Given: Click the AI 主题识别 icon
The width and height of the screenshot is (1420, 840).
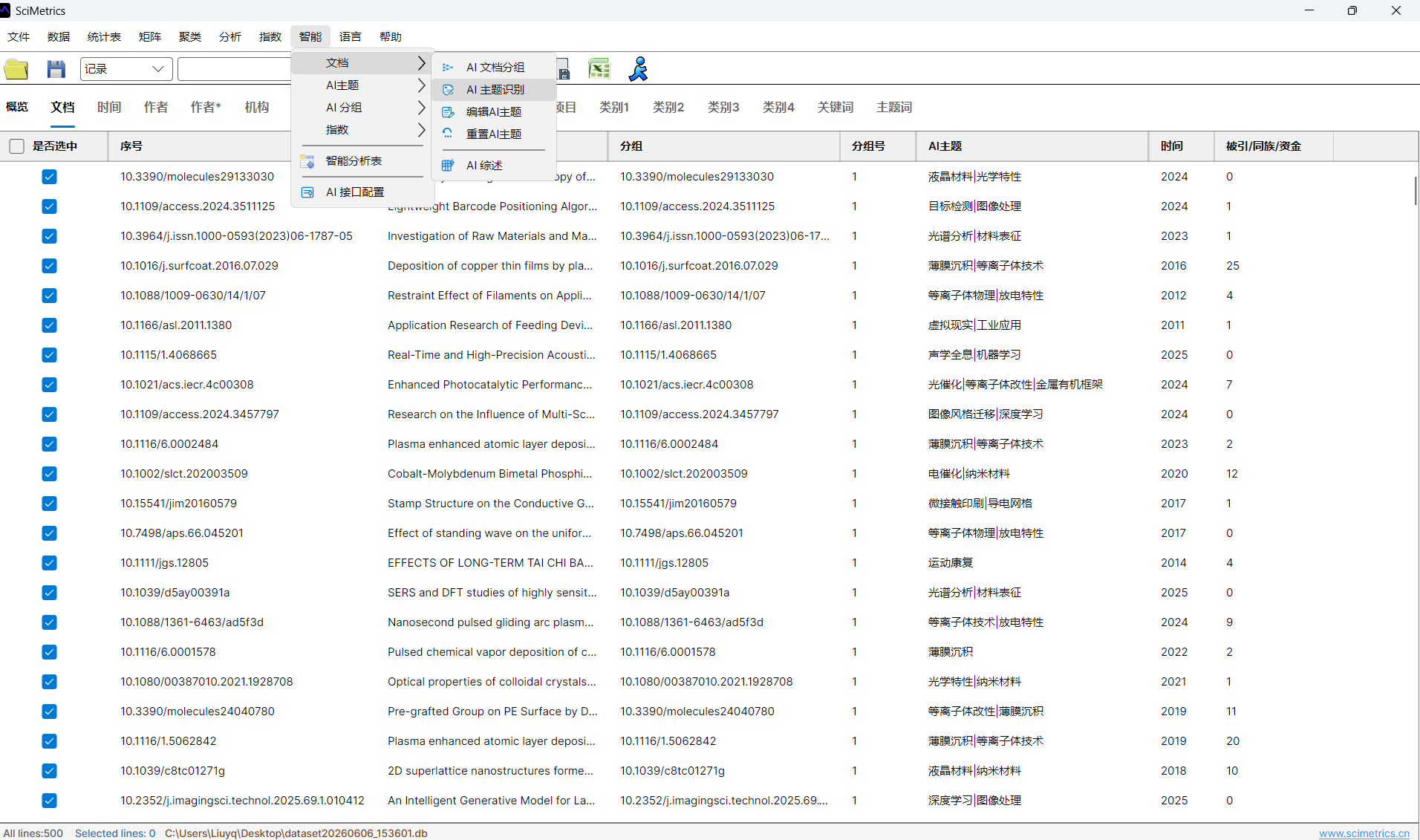Looking at the screenshot, I should 448,90.
